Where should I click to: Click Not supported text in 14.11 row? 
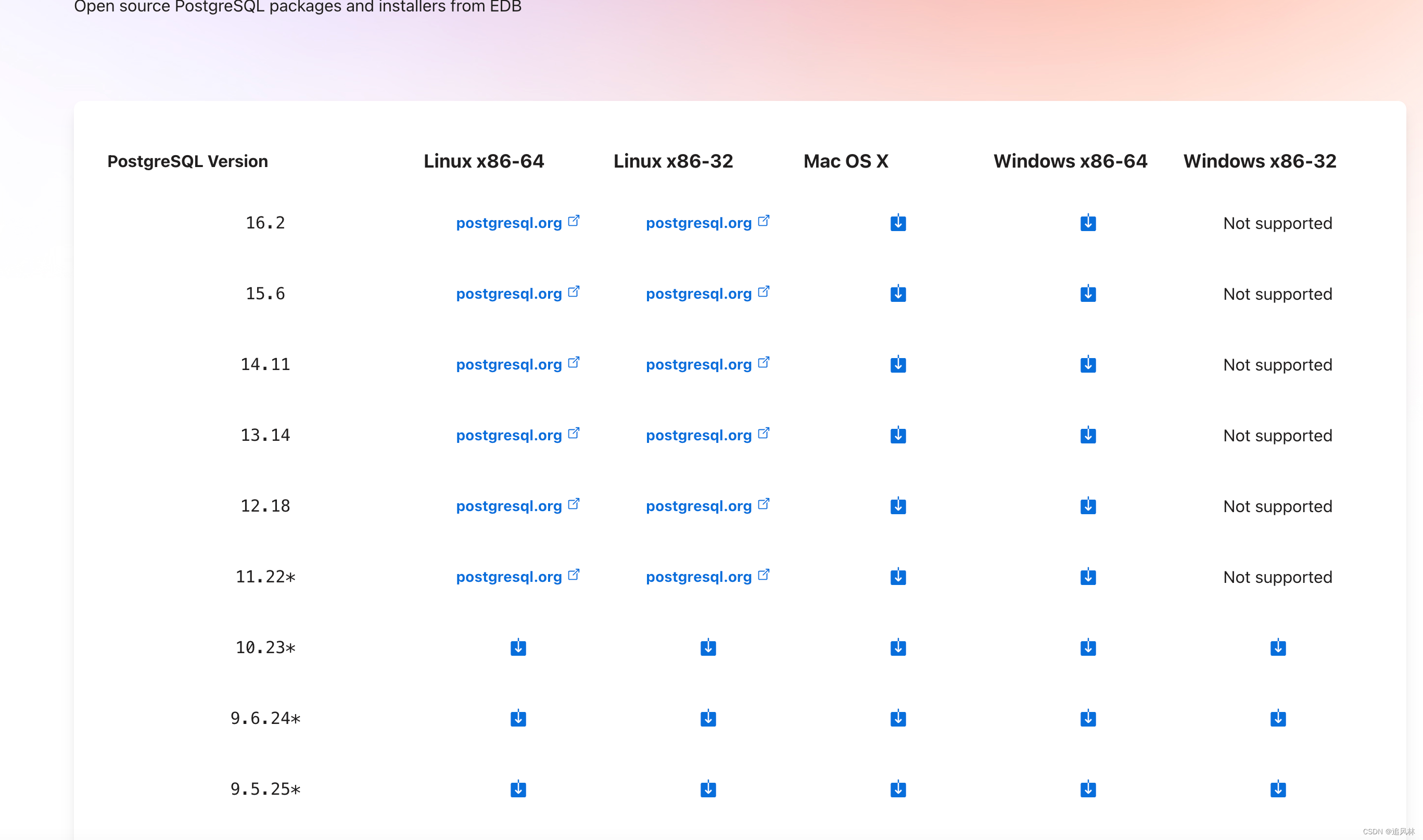click(x=1278, y=365)
